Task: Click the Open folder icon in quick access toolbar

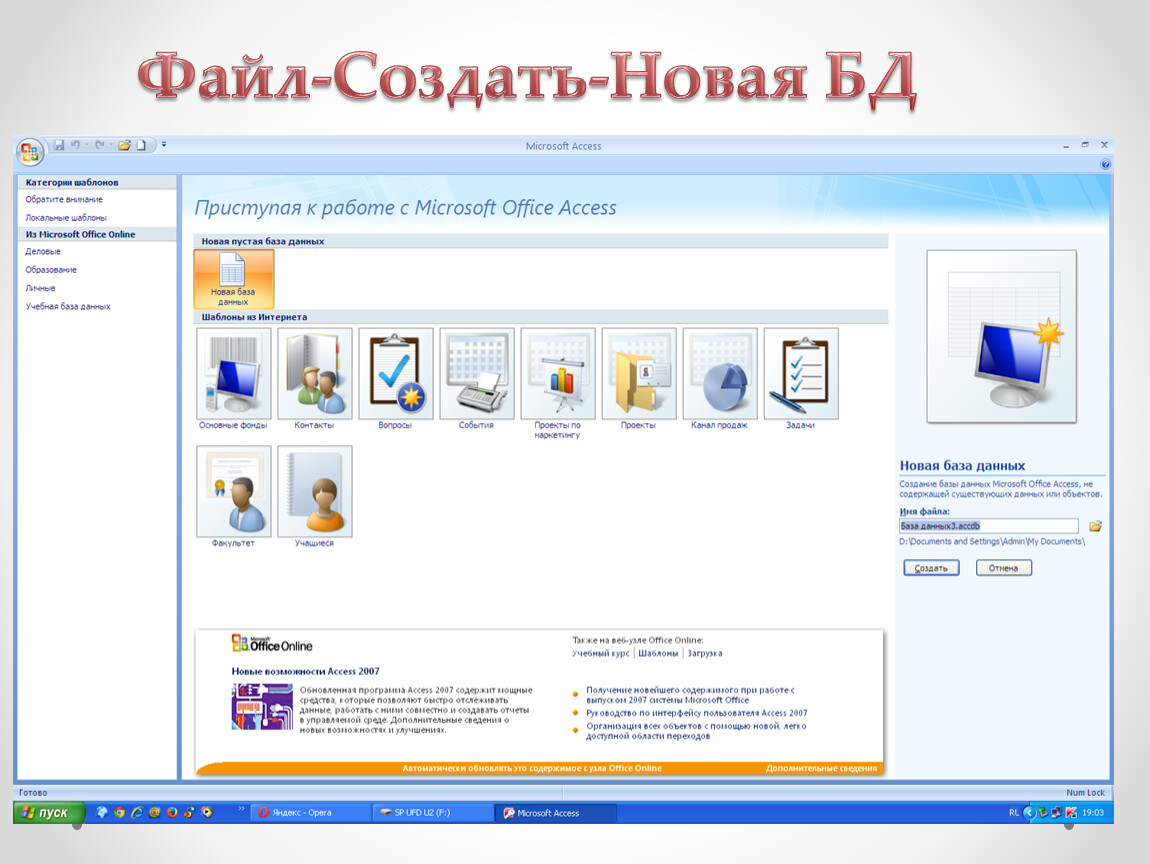Action: (125, 145)
